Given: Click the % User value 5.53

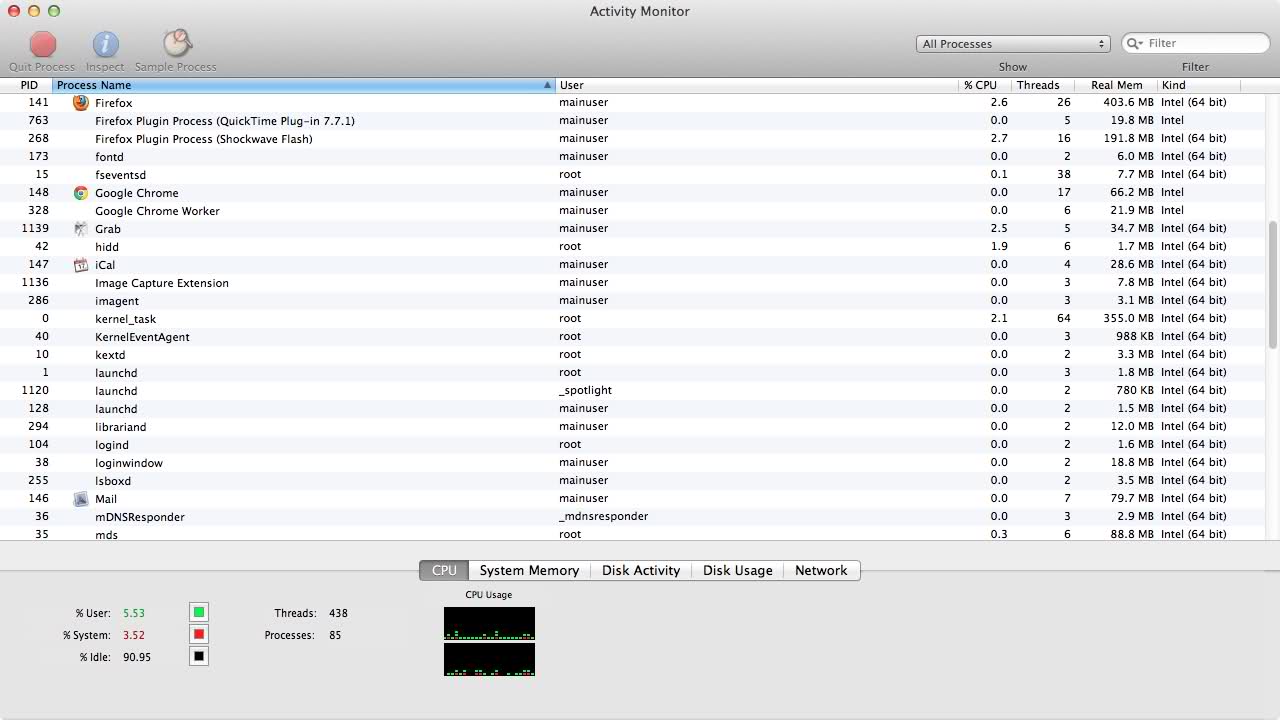Looking at the screenshot, I should [134, 613].
